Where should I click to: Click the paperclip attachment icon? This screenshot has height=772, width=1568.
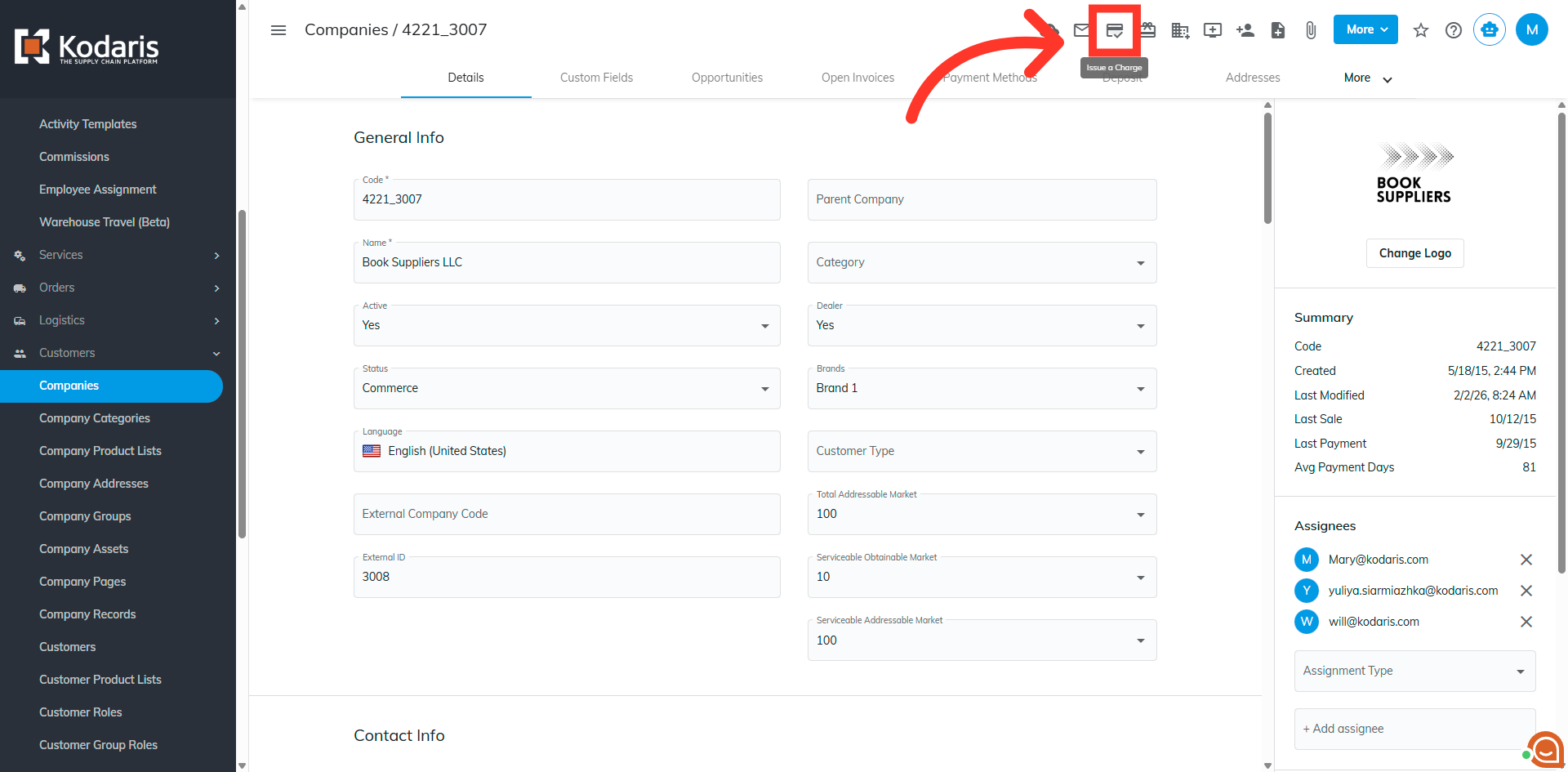[x=1311, y=30]
